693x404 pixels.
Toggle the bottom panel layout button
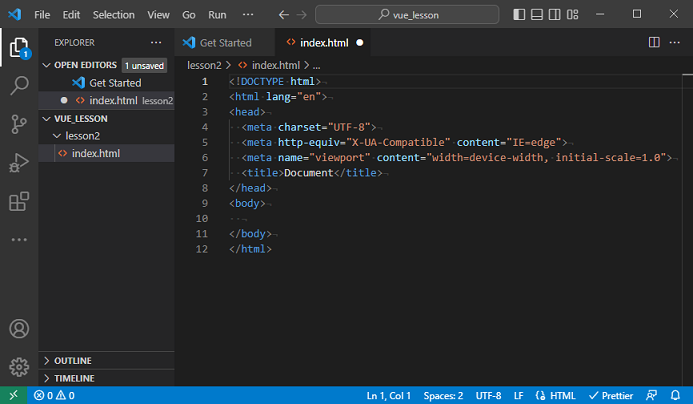537,15
